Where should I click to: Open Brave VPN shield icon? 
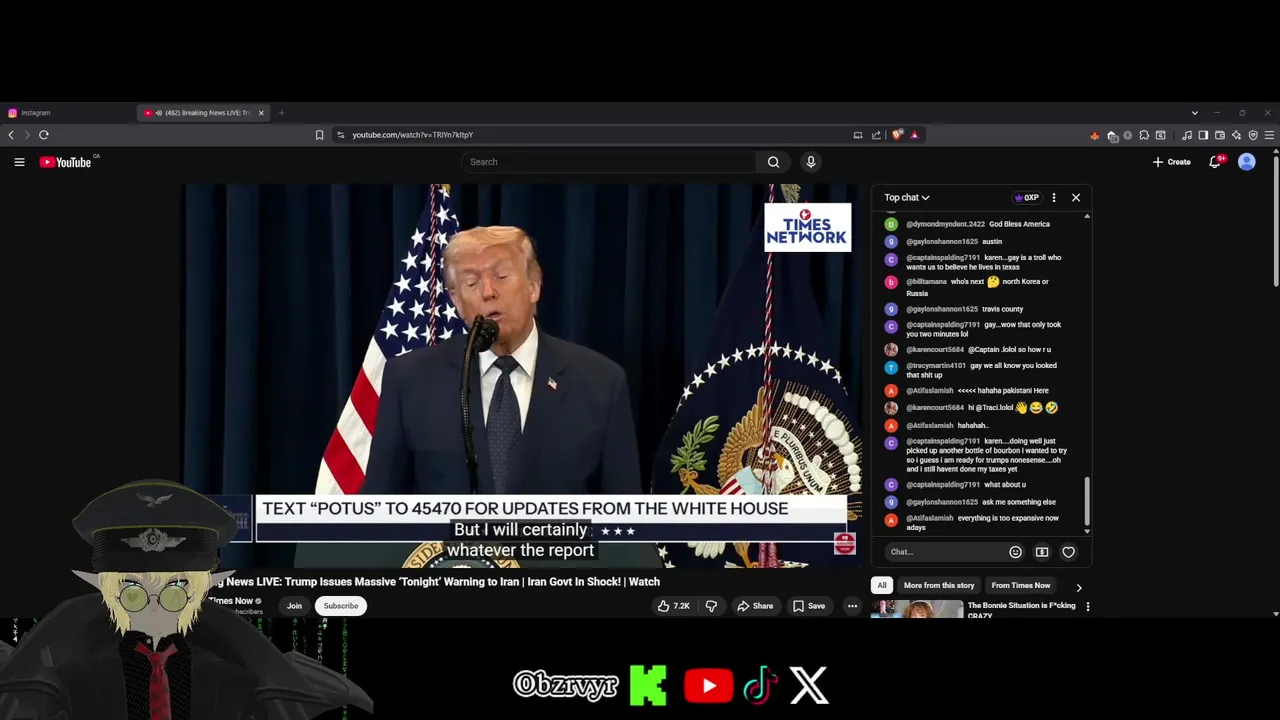1253,135
